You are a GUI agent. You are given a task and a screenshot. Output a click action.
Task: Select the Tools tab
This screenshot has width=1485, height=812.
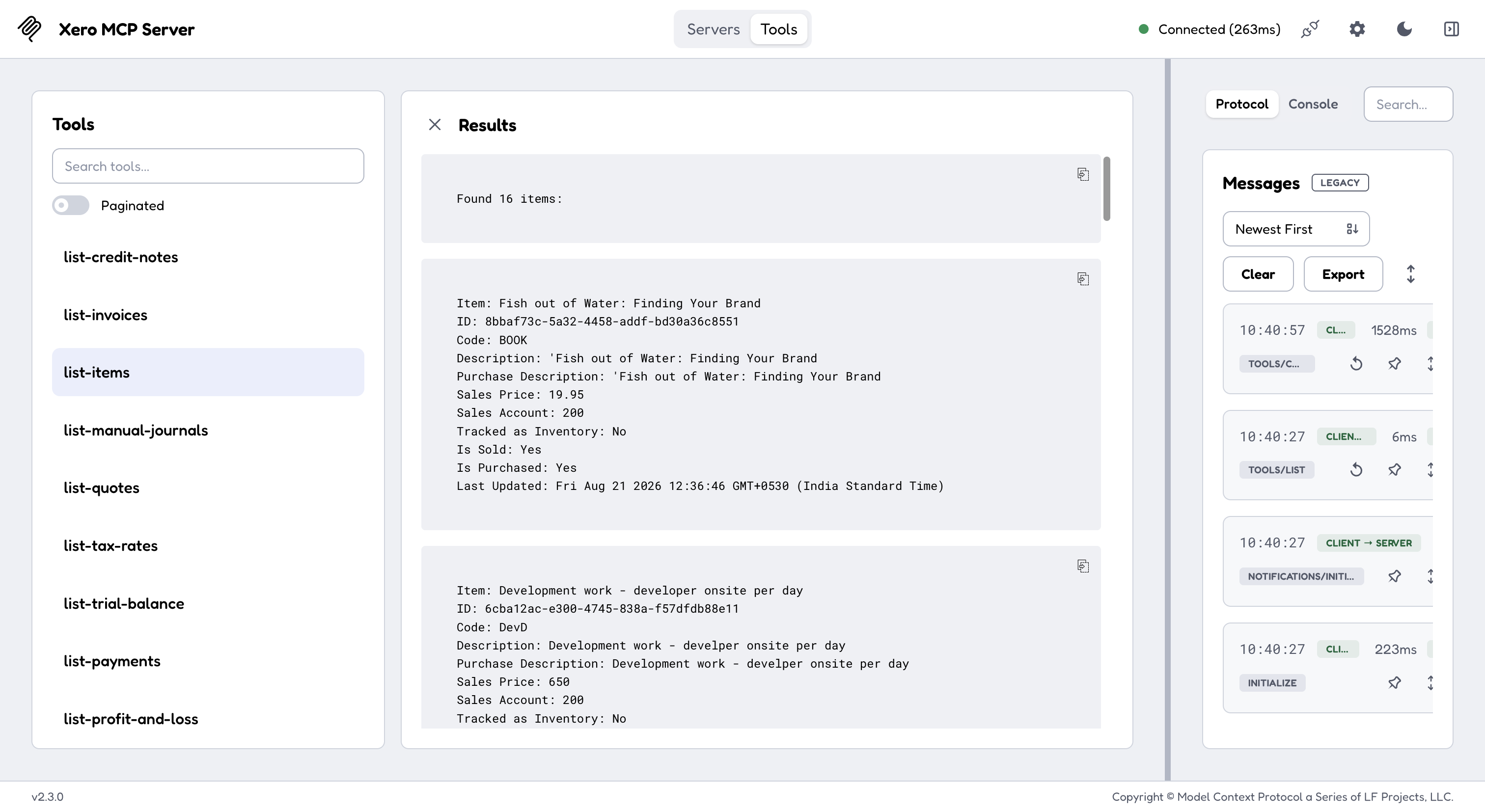[x=778, y=29]
